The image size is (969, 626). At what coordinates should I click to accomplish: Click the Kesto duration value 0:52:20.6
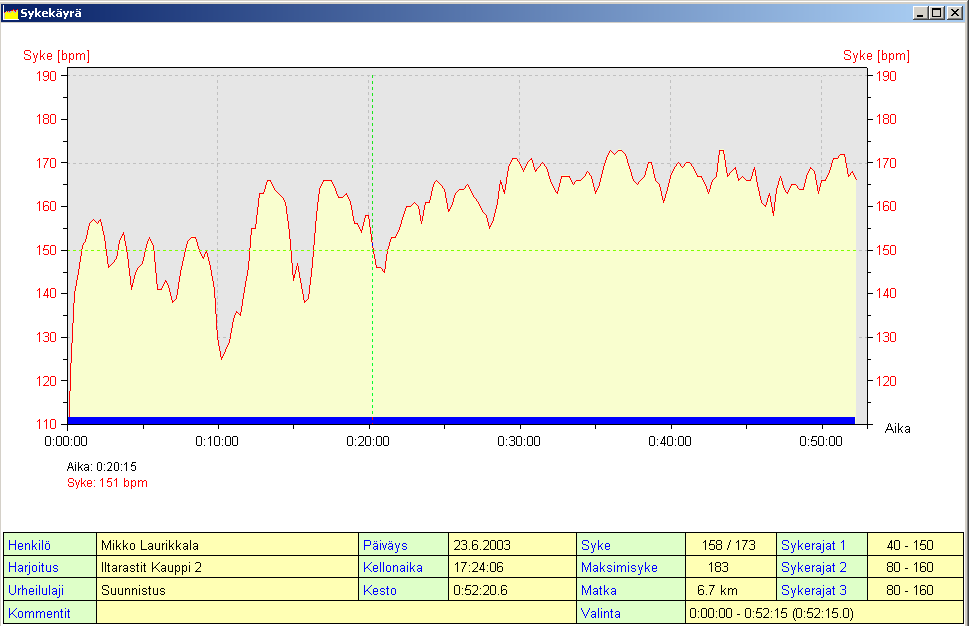(511, 590)
